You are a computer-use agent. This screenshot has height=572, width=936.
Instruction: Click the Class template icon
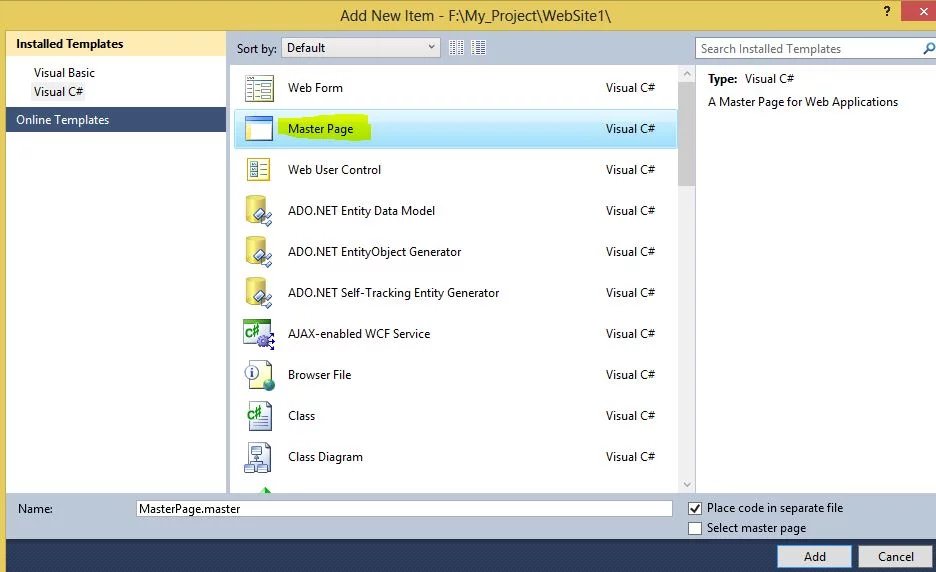tap(259, 416)
